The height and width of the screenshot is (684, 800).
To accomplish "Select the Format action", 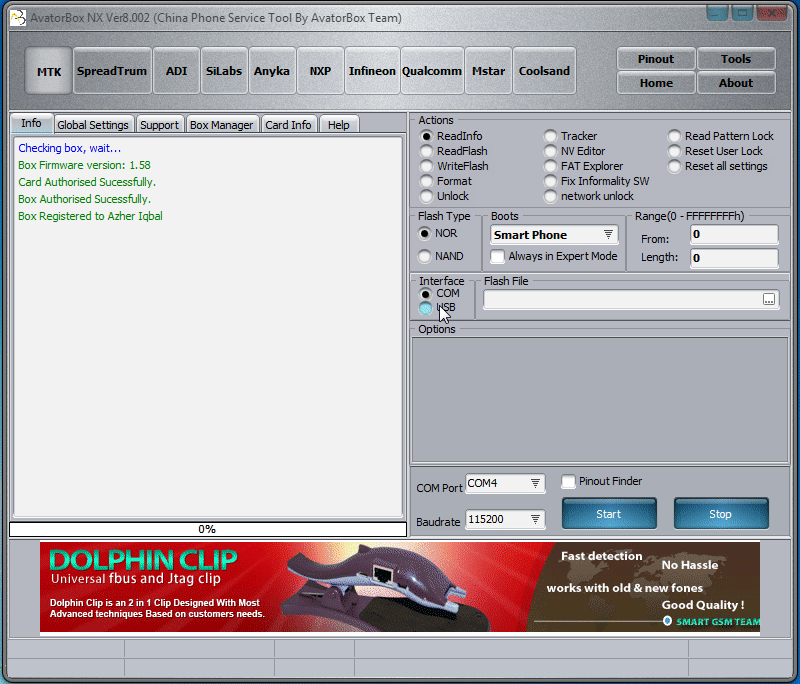I will [x=446, y=181].
